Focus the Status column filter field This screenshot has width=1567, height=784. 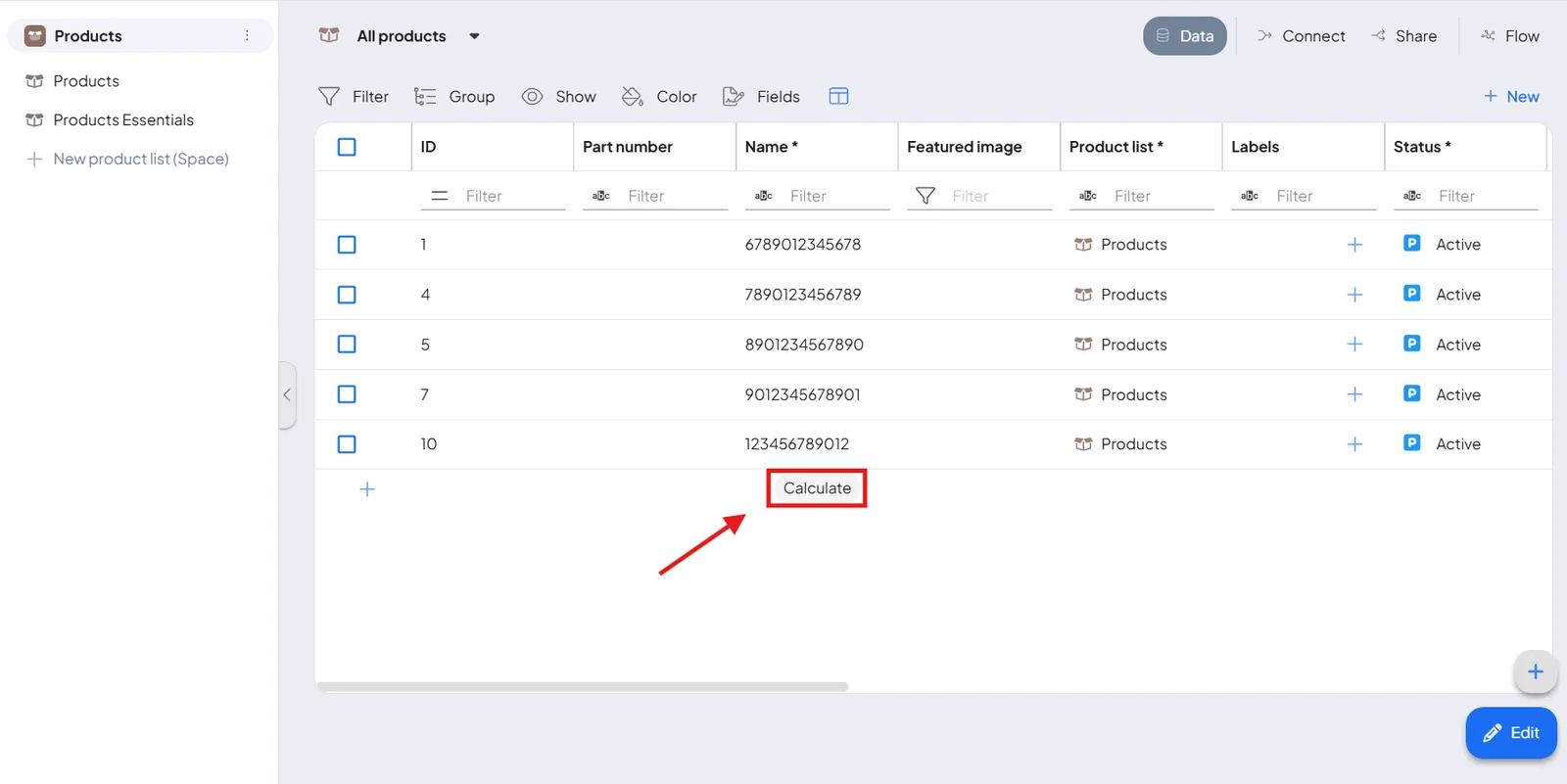[1487, 196]
